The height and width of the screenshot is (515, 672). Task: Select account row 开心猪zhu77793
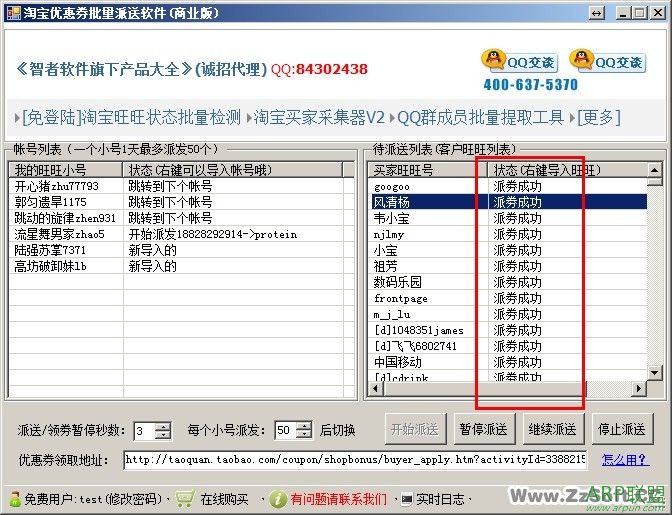click(x=182, y=186)
